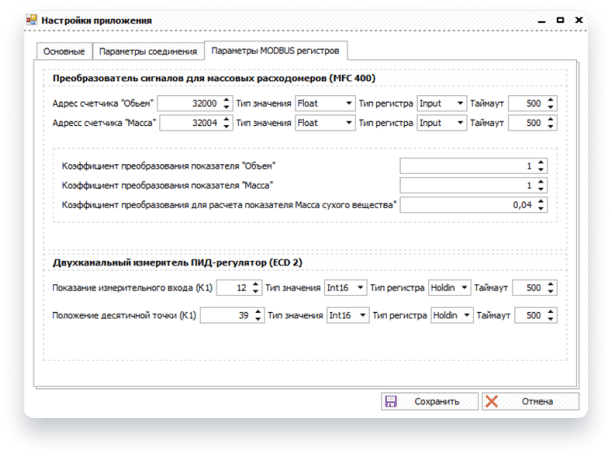Viewport: 612px width, 456px height.
Task: Decrease the Масса conversion coefficient
Action: coord(541,189)
